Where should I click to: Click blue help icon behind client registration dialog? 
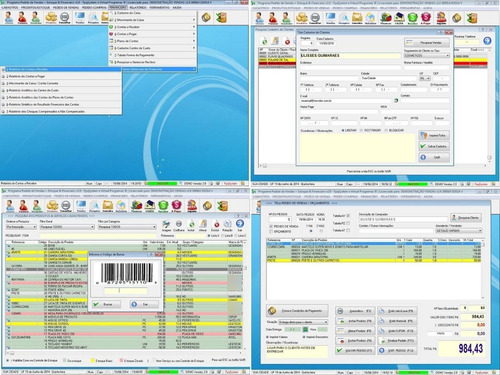pyautogui.click(x=487, y=41)
